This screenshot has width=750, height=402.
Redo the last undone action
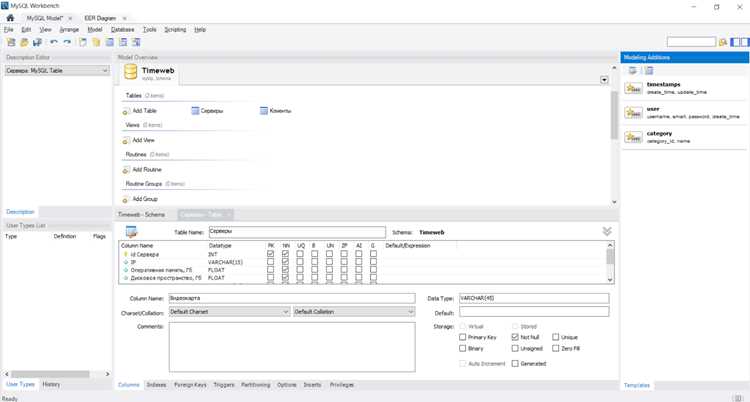click(x=67, y=42)
